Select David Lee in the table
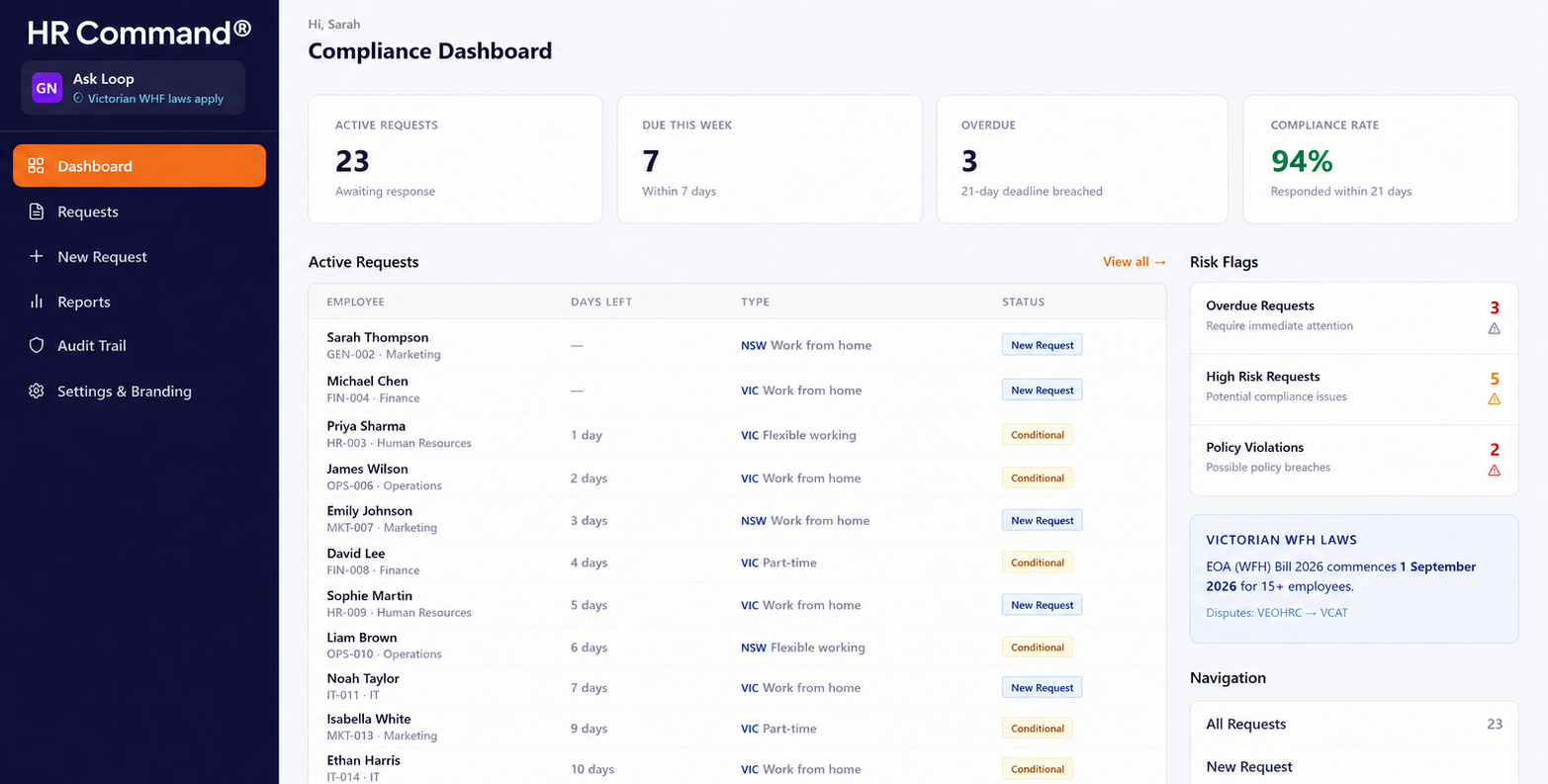 (x=737, y=563)
